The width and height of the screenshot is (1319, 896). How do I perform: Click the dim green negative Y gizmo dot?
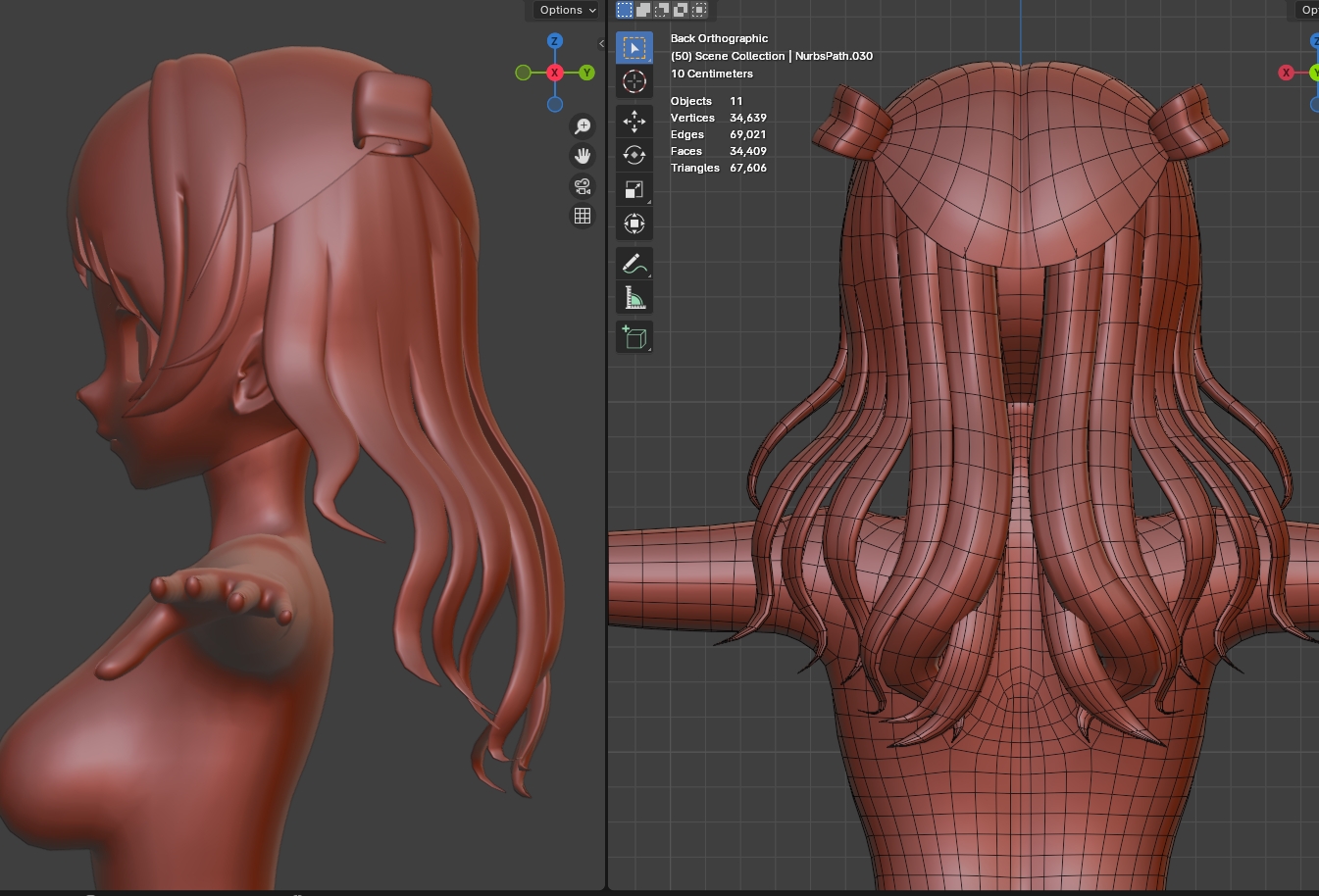coord(524,73)
